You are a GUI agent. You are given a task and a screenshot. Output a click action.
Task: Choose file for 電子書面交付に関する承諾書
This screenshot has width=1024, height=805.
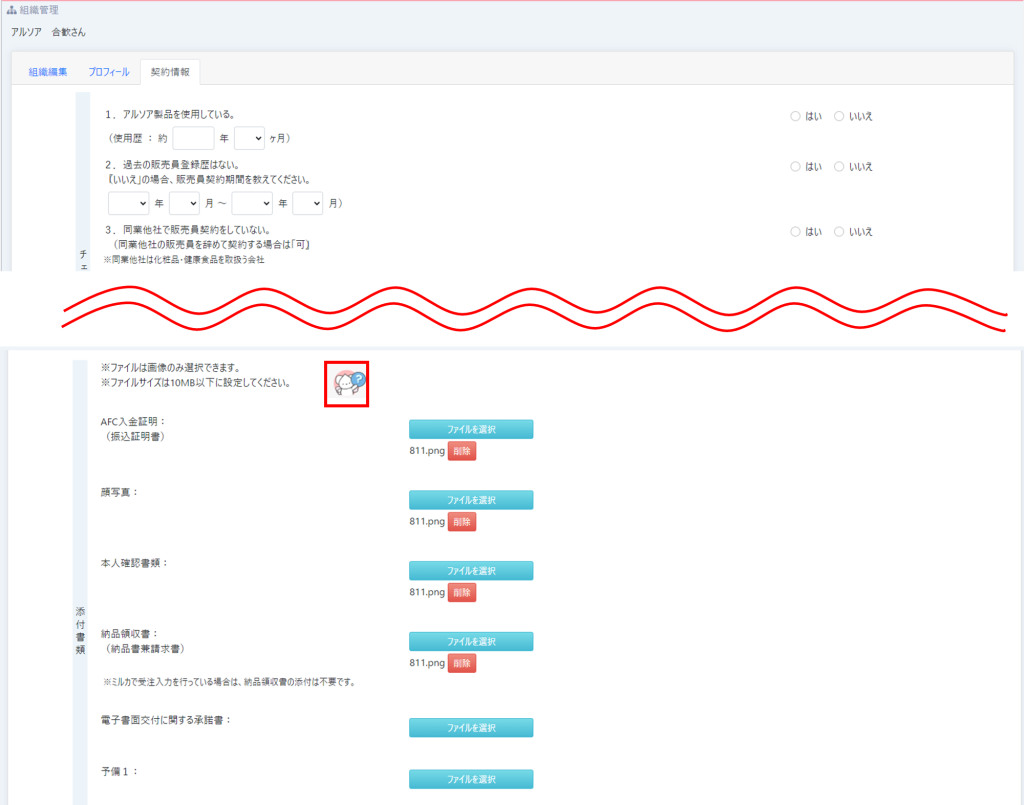[x=471, y=727]
